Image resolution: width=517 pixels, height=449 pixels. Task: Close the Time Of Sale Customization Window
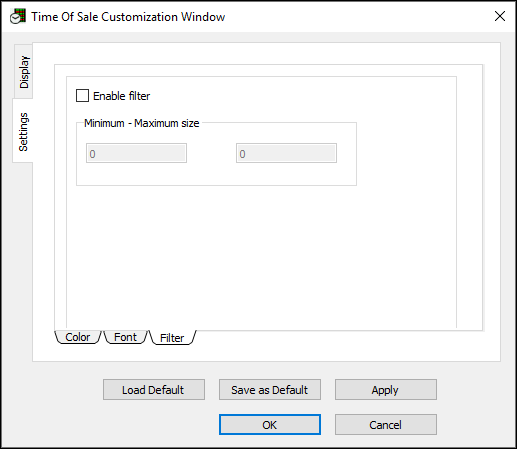coord(500,16)
